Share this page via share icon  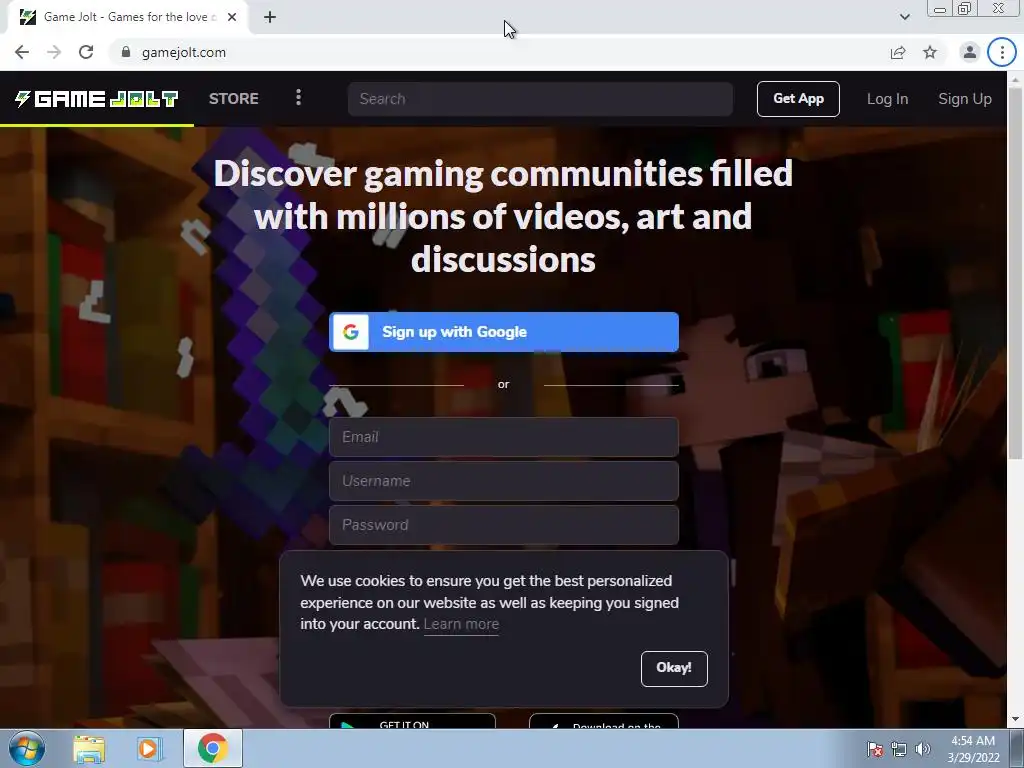898,52
